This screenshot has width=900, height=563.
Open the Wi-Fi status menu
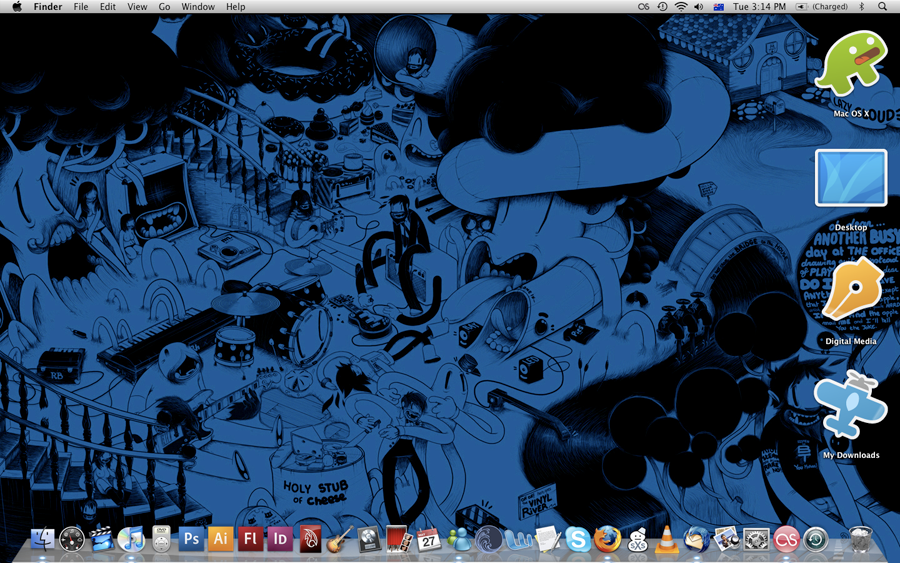point(681,6)
